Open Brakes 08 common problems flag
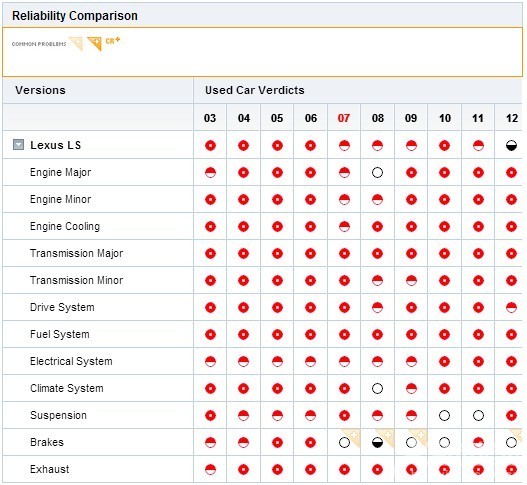 [386, 436]
